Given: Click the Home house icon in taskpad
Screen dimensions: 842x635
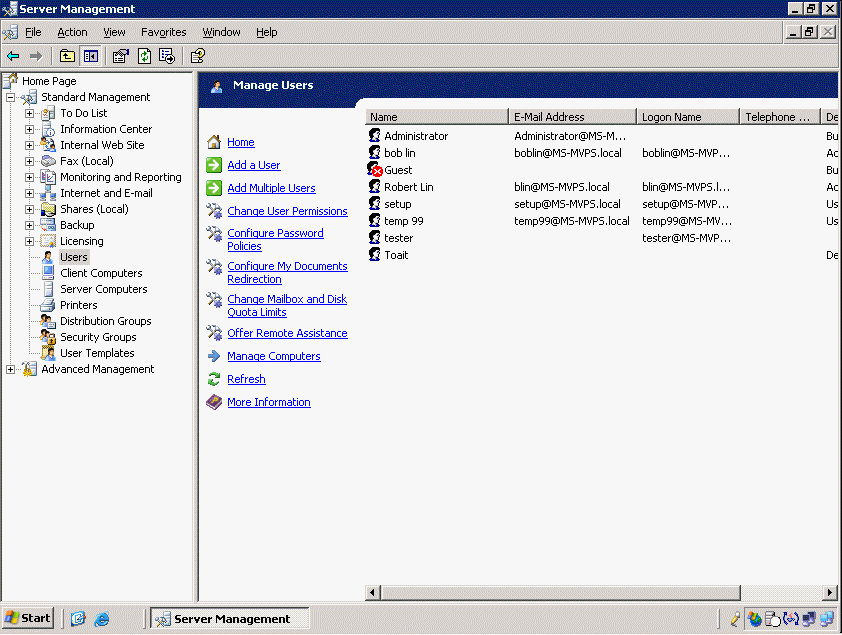Looking at the screenshot, I should 214,142.
